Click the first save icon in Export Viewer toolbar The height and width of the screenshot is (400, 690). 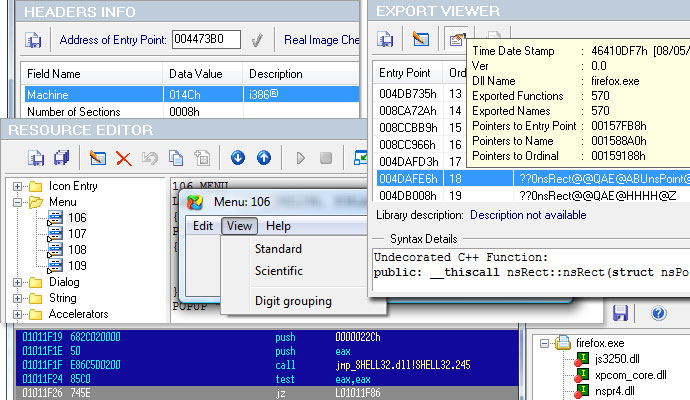click(385, 41)
